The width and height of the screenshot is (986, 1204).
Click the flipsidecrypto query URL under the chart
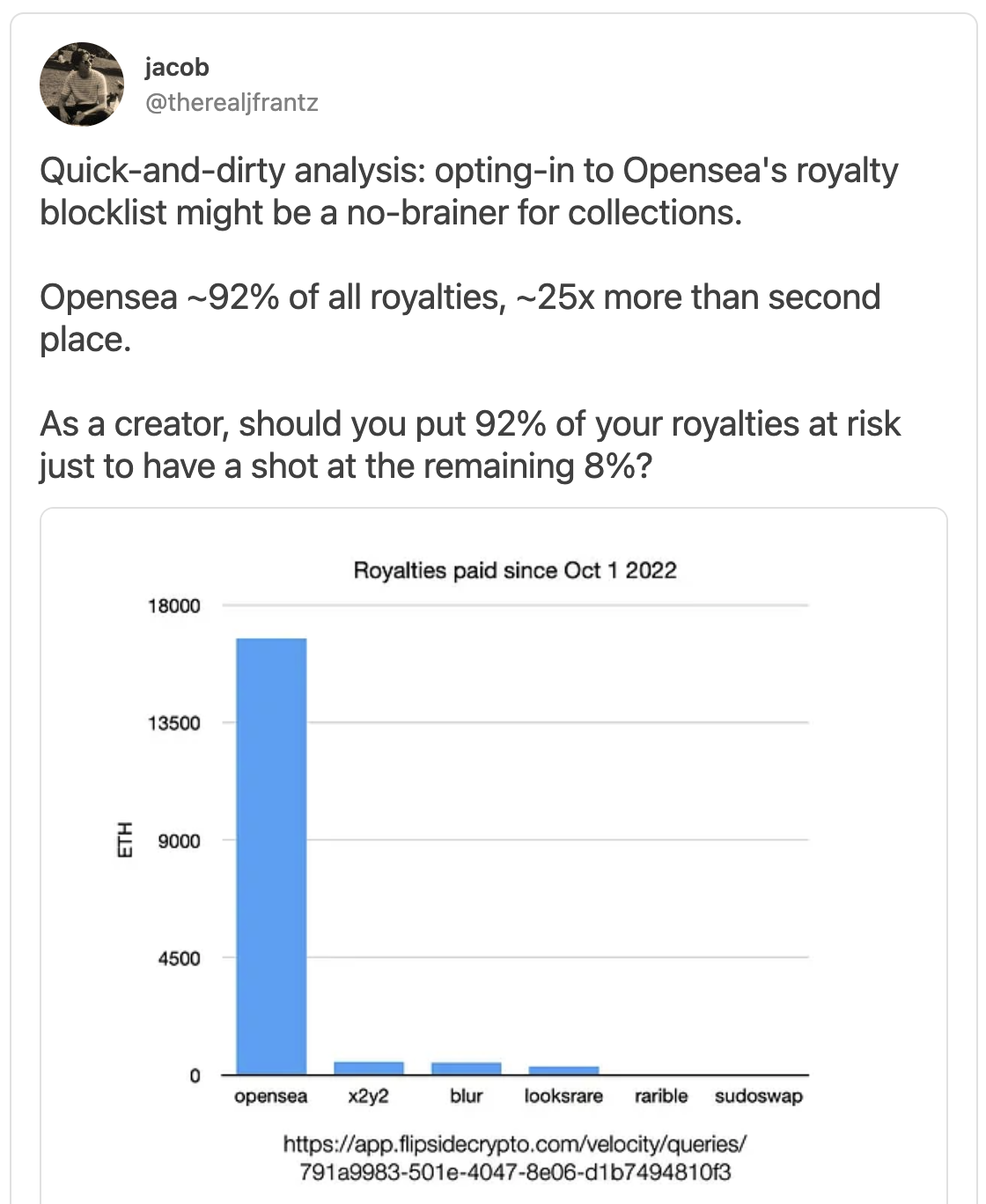click(515, 1157)
